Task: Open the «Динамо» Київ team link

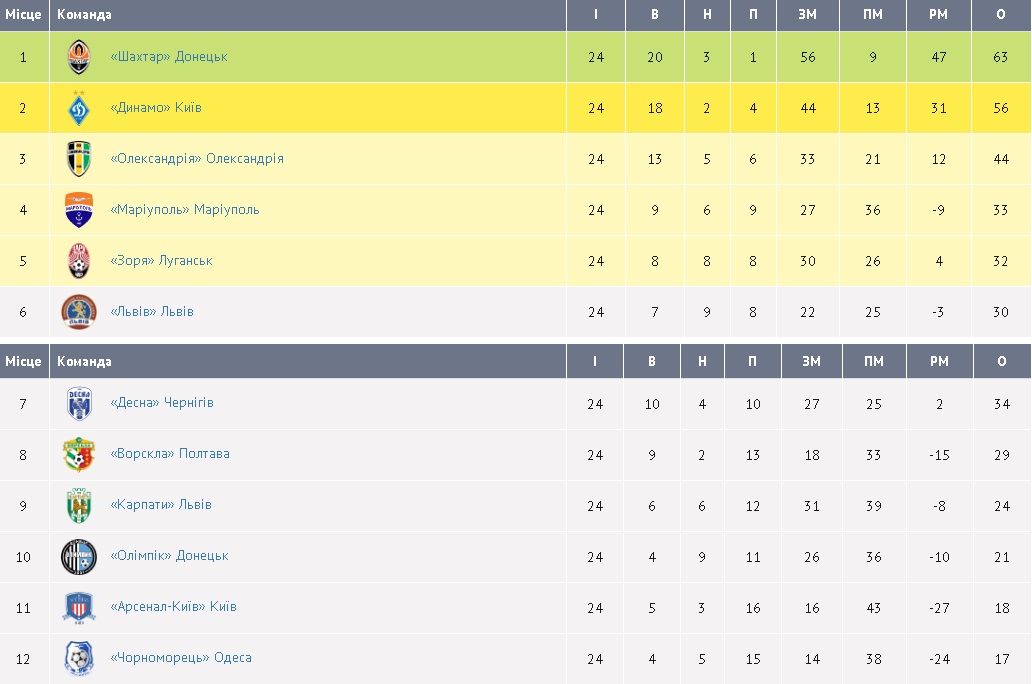Action: (156, 108)
